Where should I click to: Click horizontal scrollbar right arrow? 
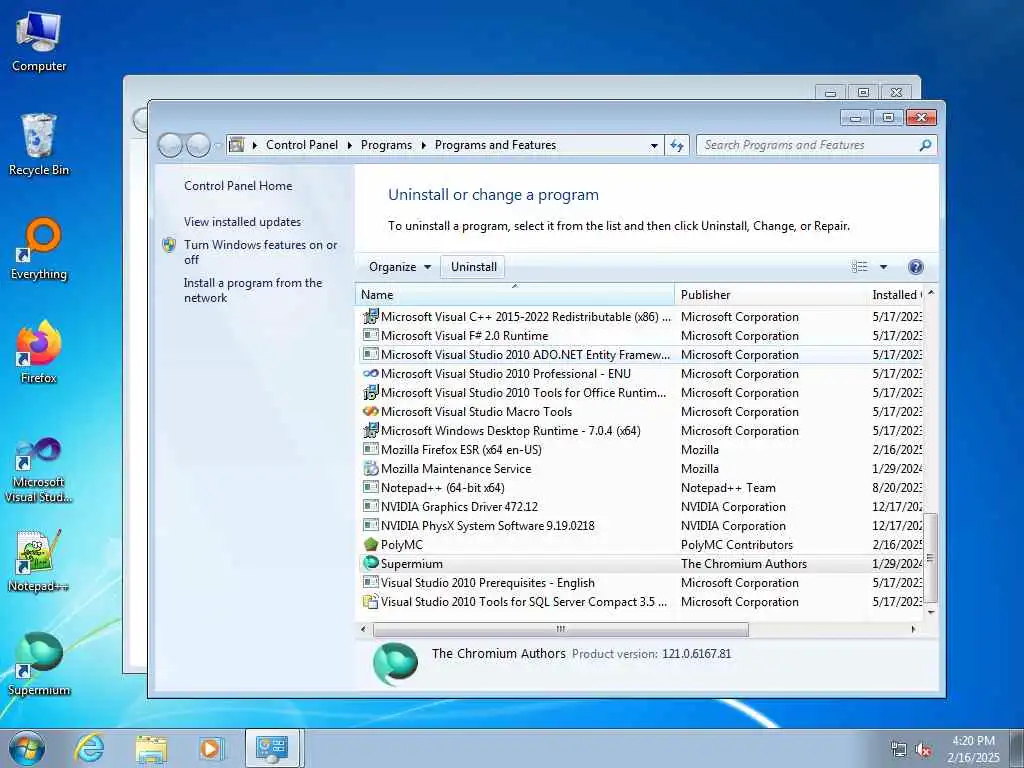913,630
